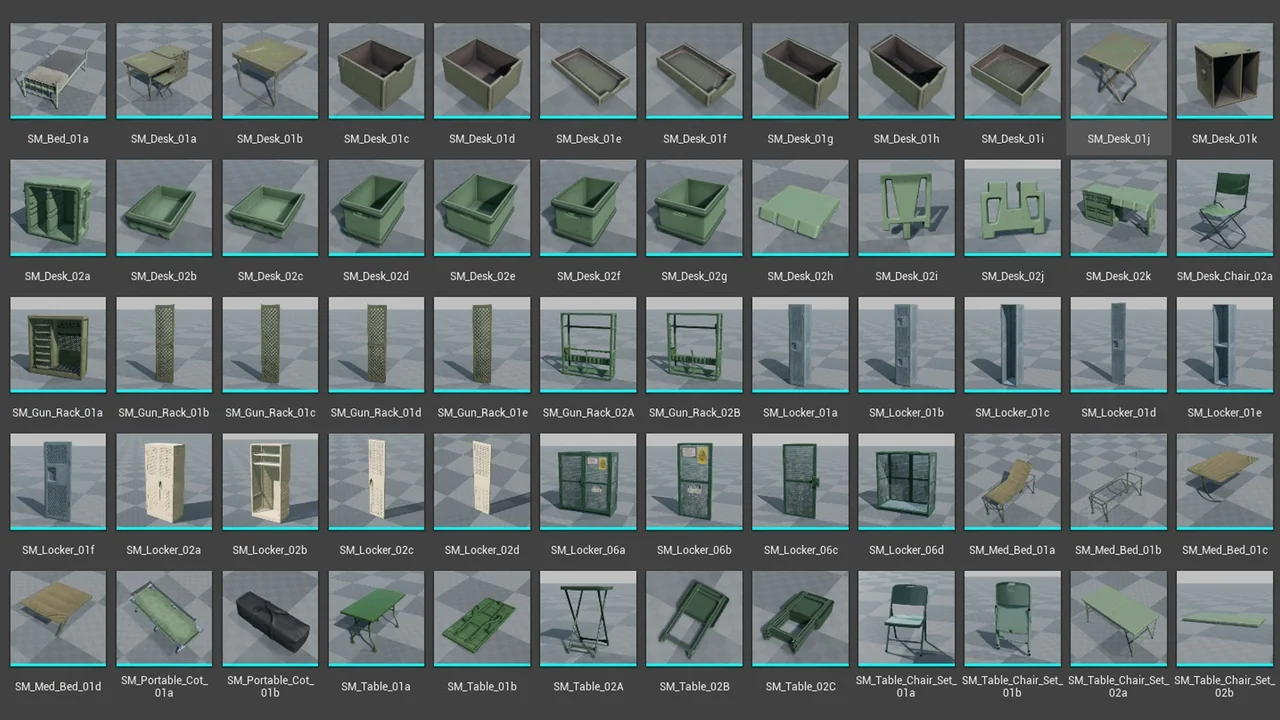Choose the SM_Desk_Chair_02a folding chair
This screenshot has height=720, width=1280.
point(1224,208)
